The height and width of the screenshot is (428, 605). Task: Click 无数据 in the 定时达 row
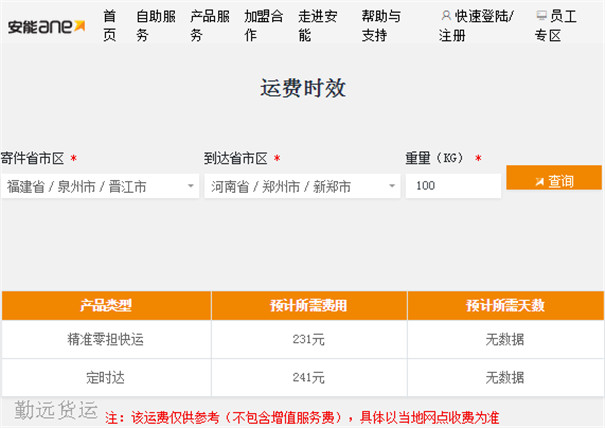point(505,377)
